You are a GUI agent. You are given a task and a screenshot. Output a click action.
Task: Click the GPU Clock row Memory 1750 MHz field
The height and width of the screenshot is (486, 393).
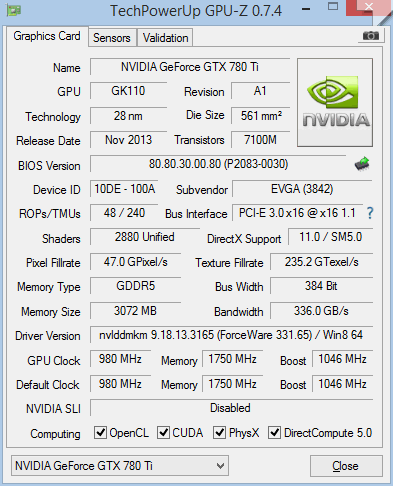(232, 359)
